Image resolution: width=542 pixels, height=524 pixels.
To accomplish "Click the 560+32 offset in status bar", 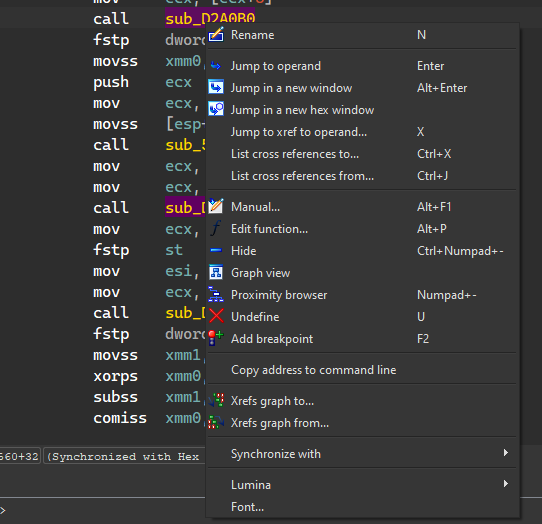I will pos(19,456).
